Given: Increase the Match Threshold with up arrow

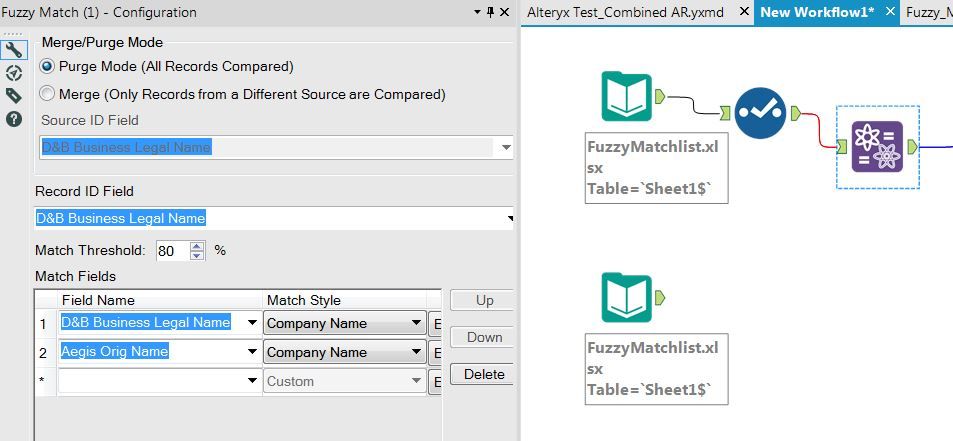Looking at the screenshot, I should 198,246.
